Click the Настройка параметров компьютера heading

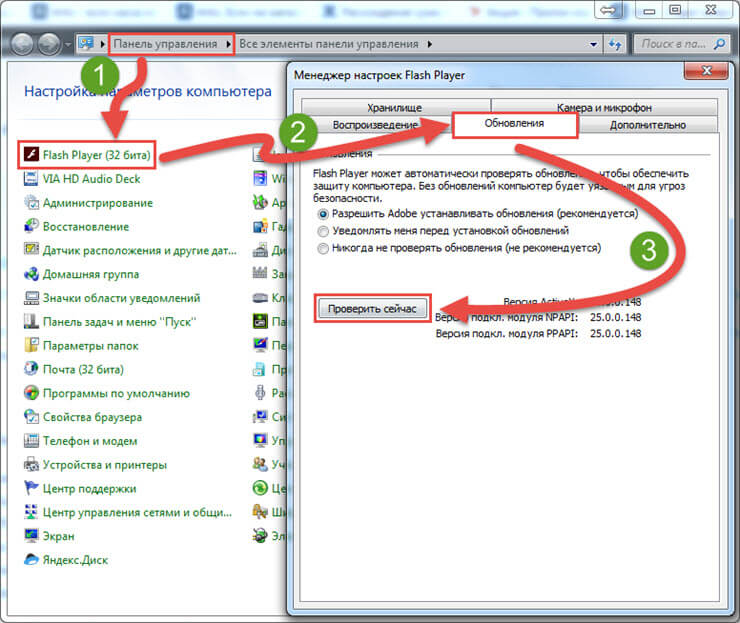click(148, 91)
